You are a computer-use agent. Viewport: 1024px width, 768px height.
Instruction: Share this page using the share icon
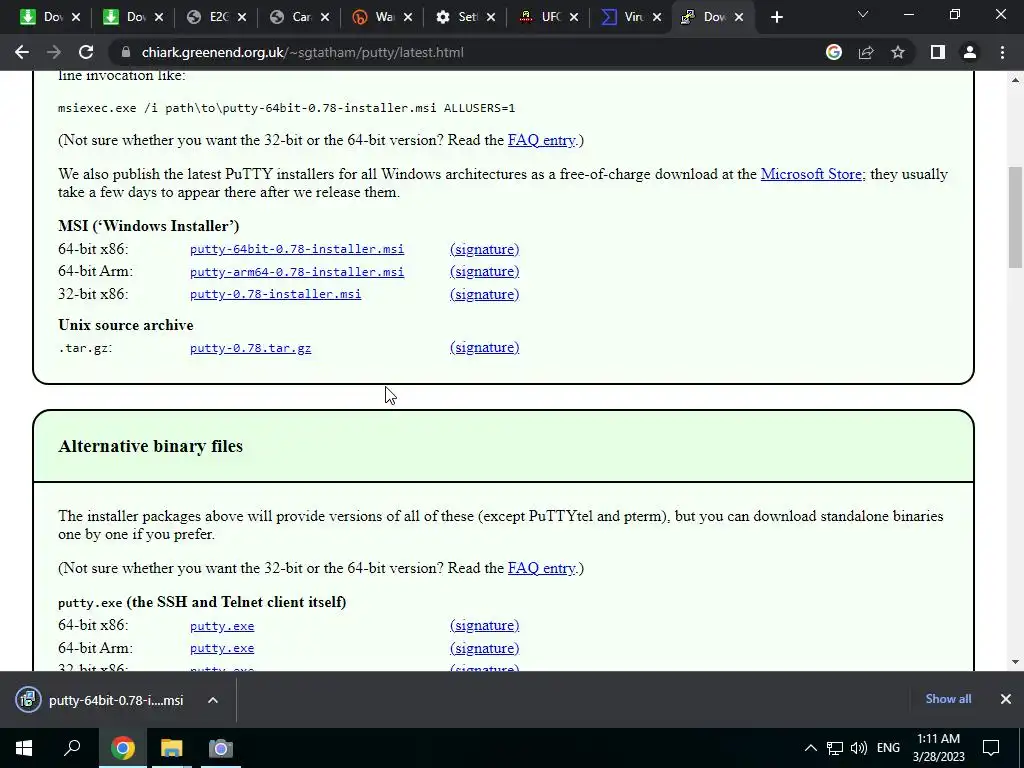[x=866, y=52]
